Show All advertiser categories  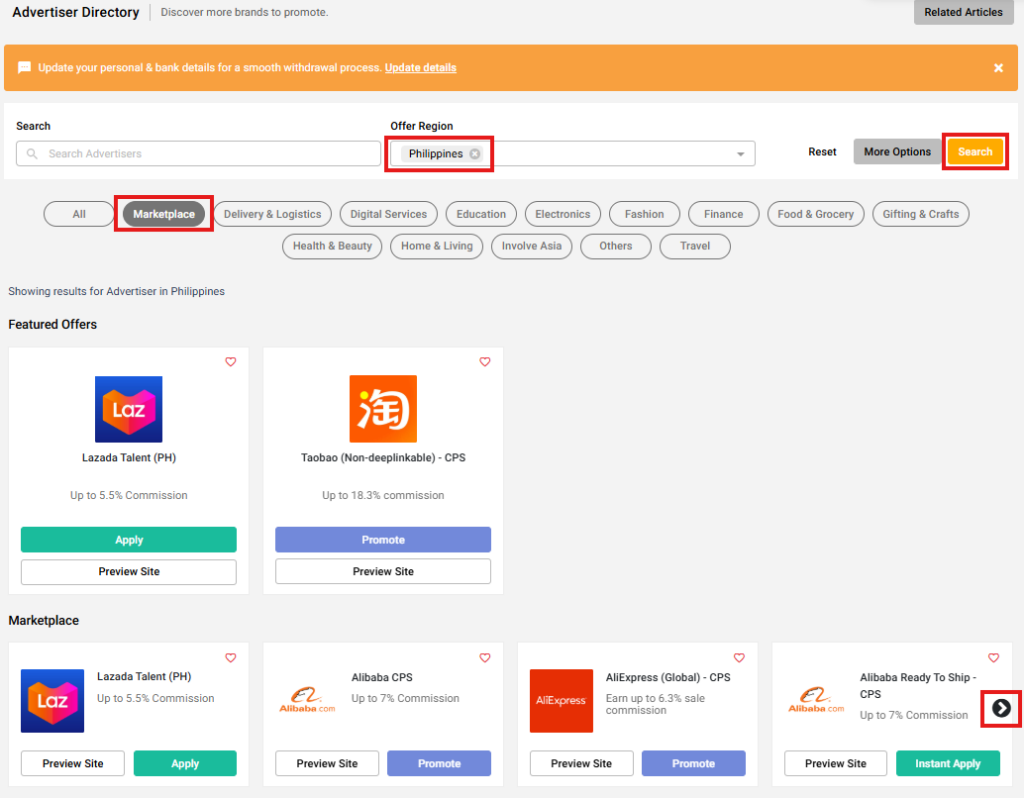(x=79, y=214)
